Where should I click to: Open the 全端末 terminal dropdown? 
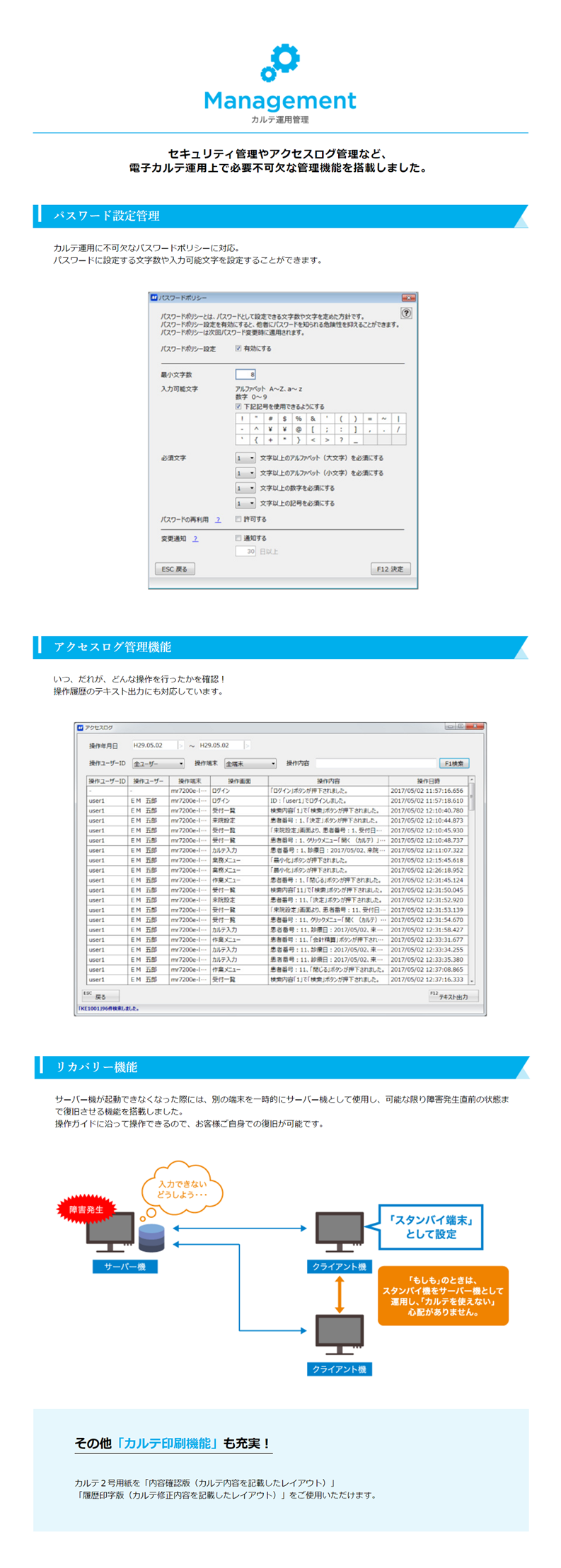point(250,764)
